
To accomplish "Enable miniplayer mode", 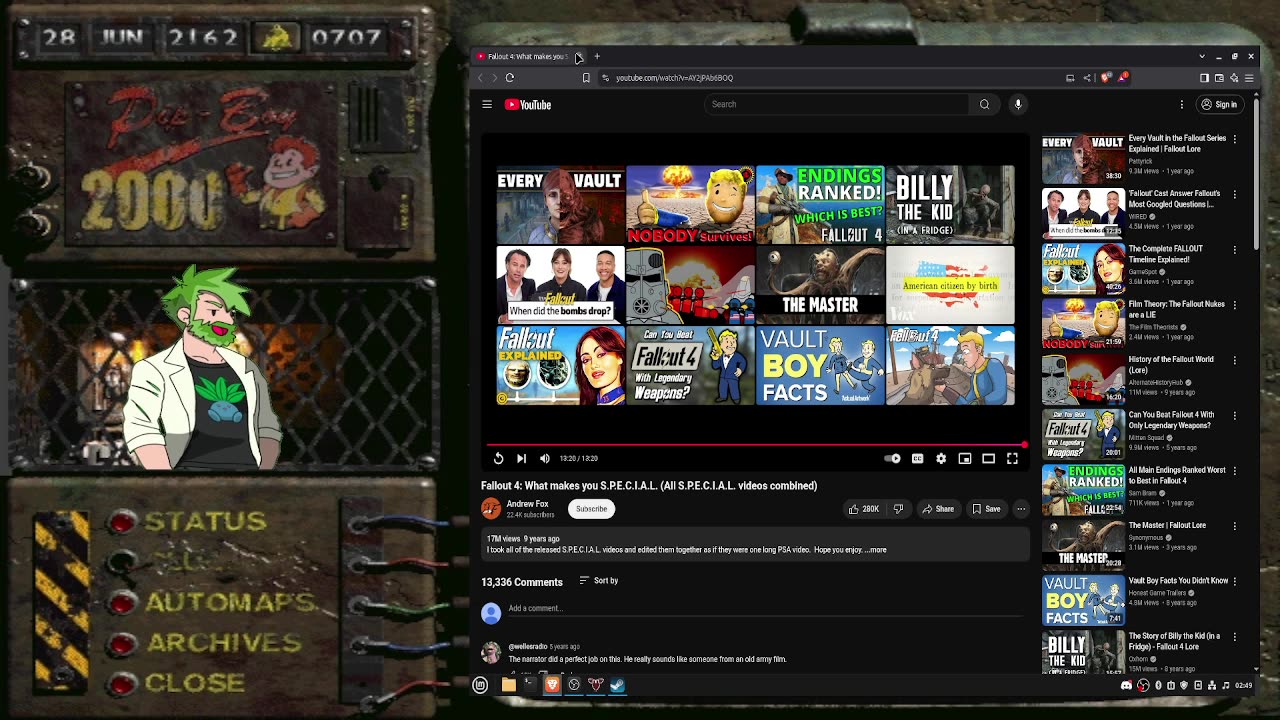I will click(965, 458).
